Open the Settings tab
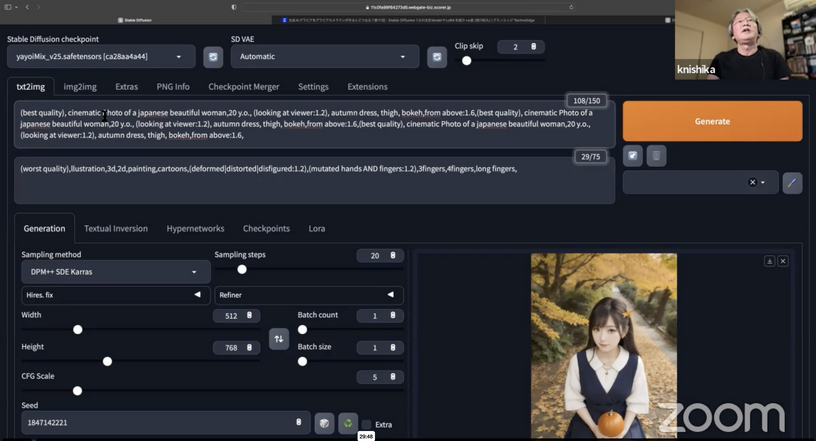Viewport: 816px width, 441px height. (x=313, y=86)
